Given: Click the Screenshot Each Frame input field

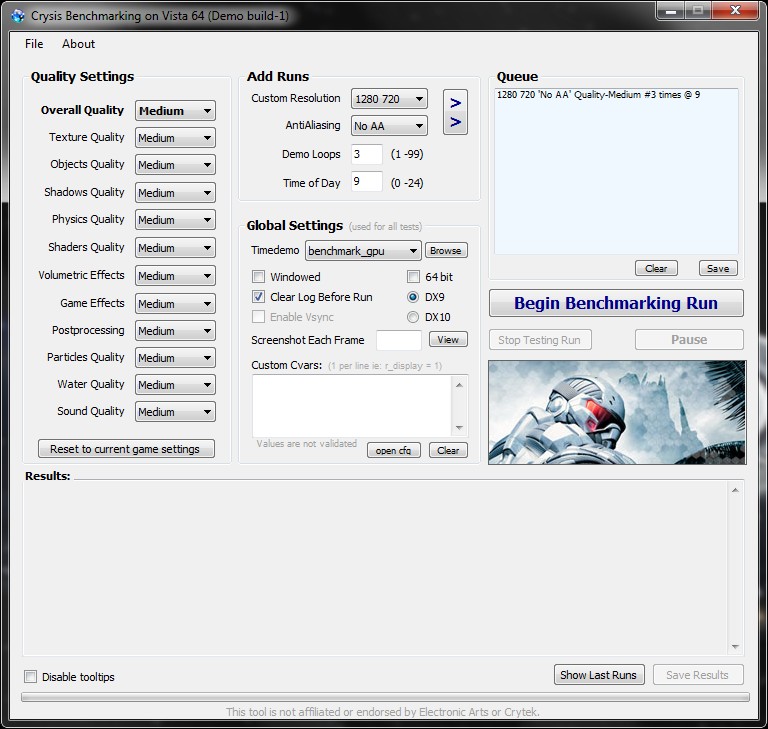Looking at the screenshot, I should (x=399, y=340).
